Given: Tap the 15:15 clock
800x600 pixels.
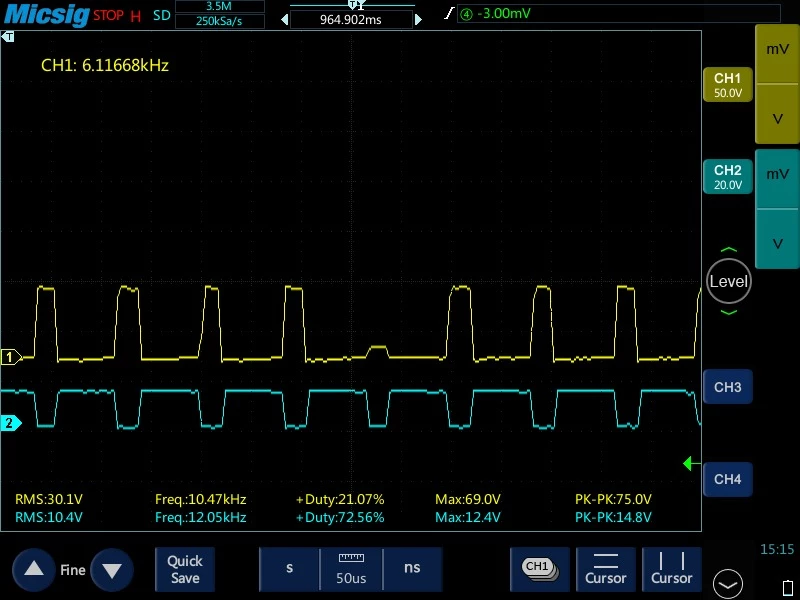Looking at the screenshot, I should pyautogui.click(x=777, y=549).
